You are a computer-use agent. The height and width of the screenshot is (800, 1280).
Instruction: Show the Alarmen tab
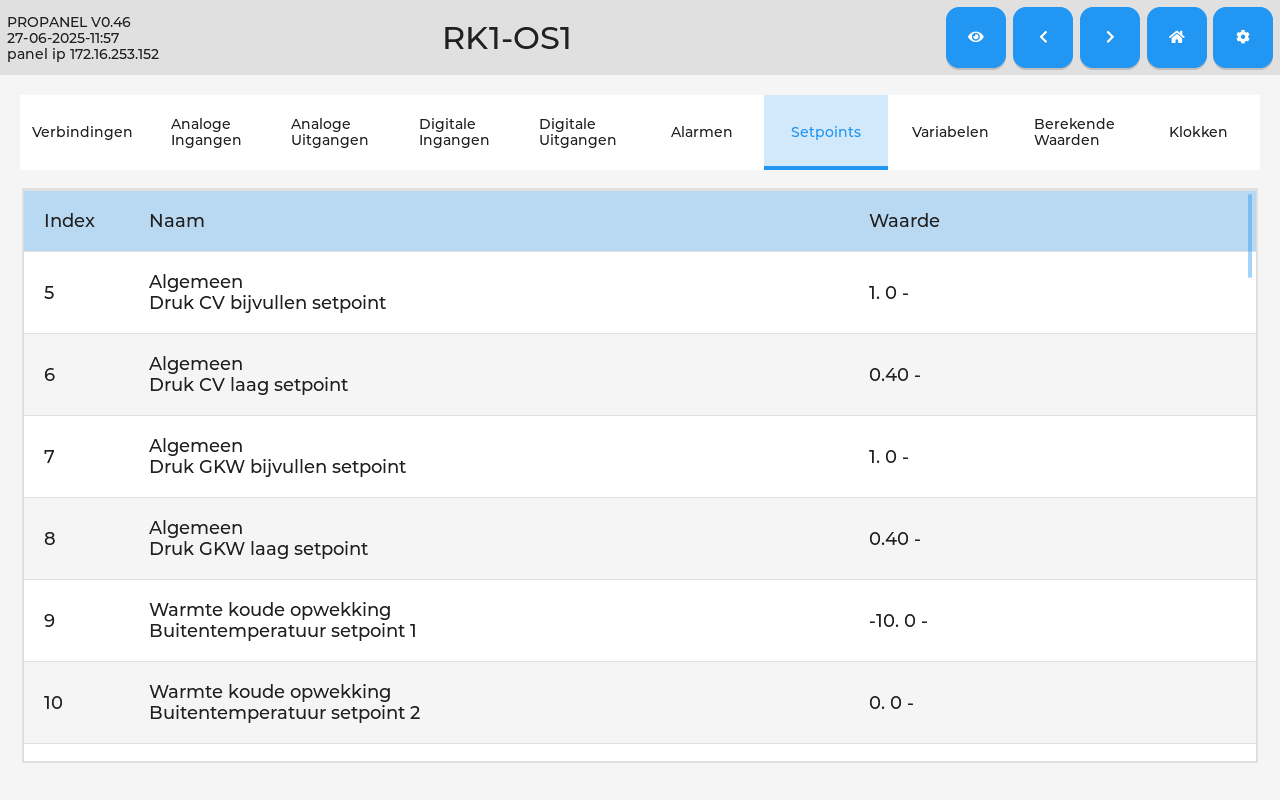[702, 132]
